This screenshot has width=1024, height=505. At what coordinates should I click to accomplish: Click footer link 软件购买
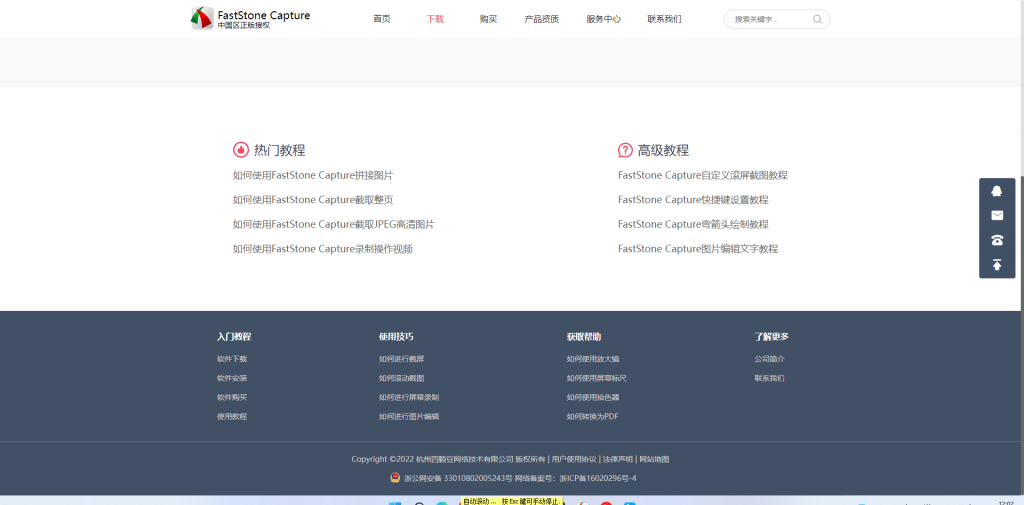tap(232, 397)
